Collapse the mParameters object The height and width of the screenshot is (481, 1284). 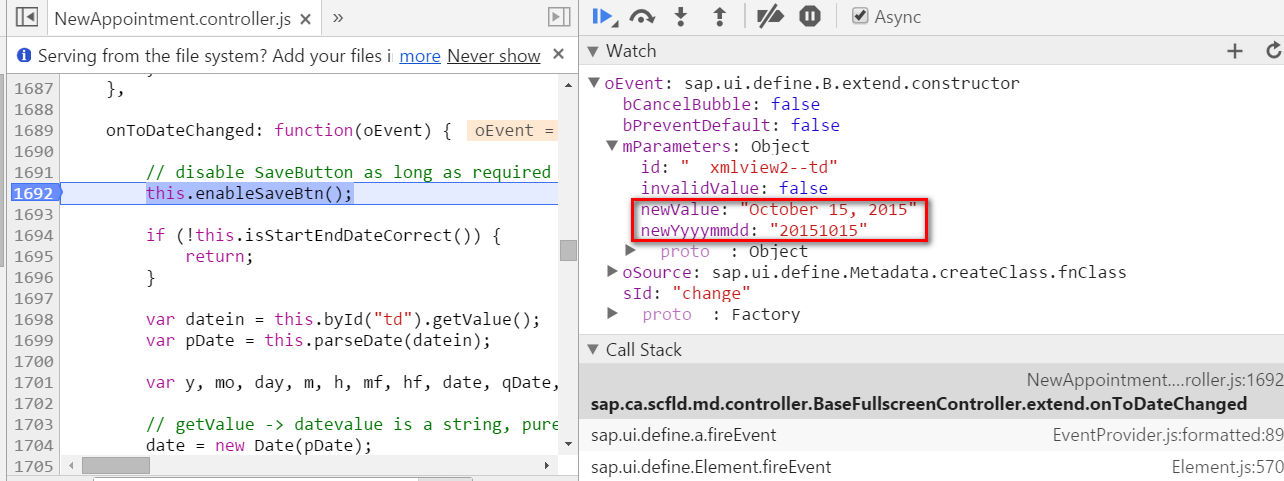[612, 146]
